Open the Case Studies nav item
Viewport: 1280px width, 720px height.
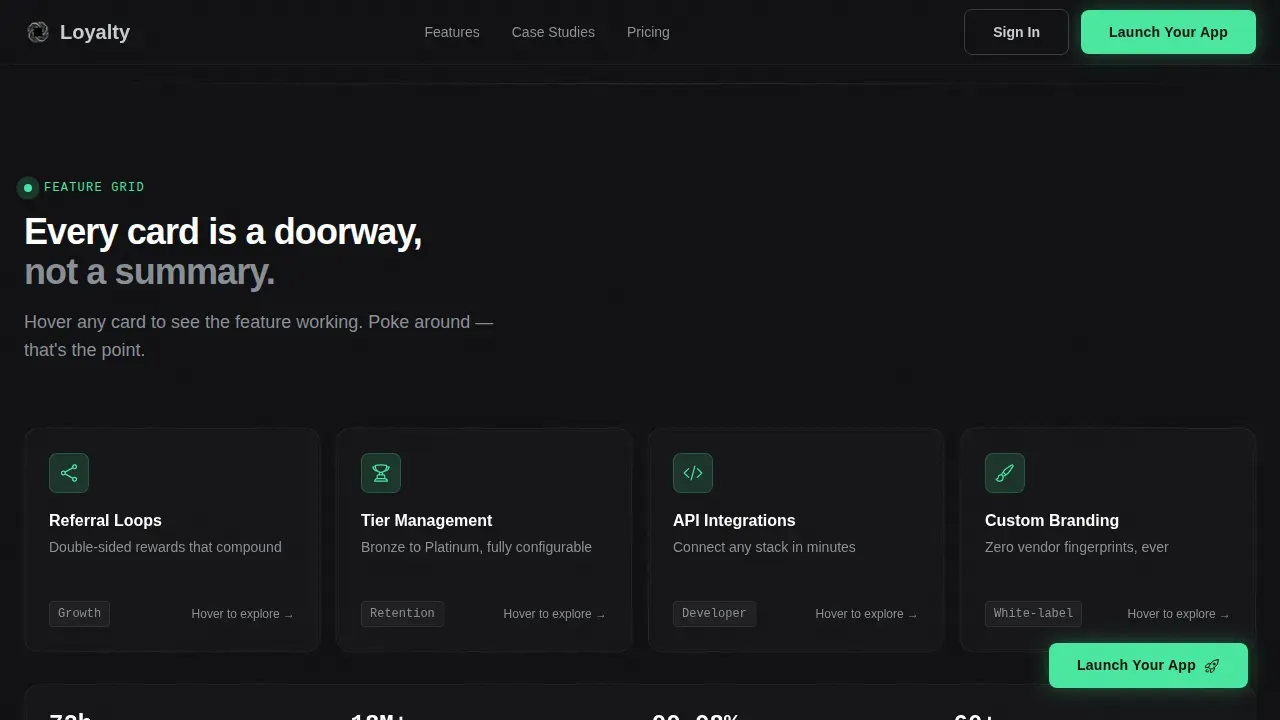coord(553,32)
